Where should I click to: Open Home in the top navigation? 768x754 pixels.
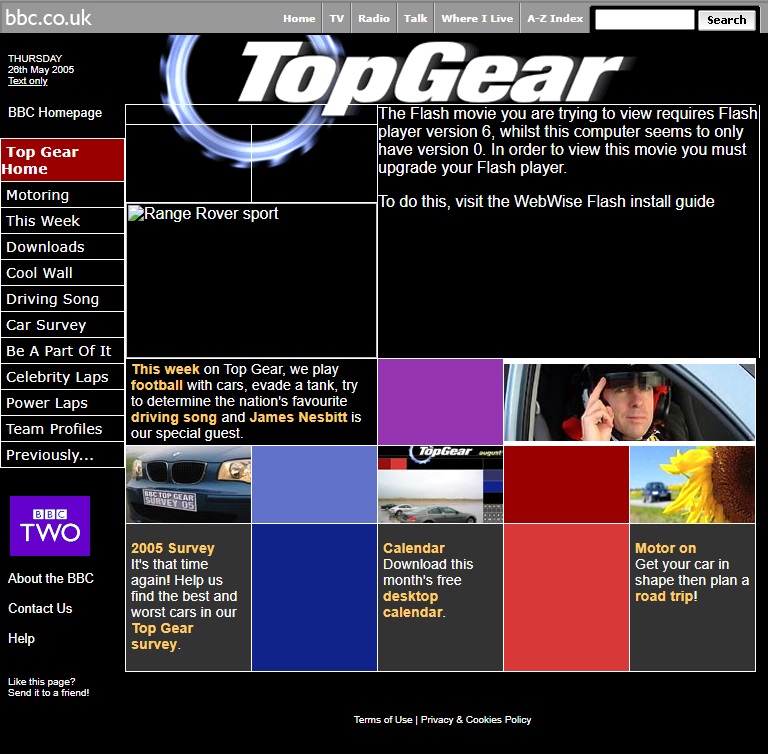tap(299, 18)
